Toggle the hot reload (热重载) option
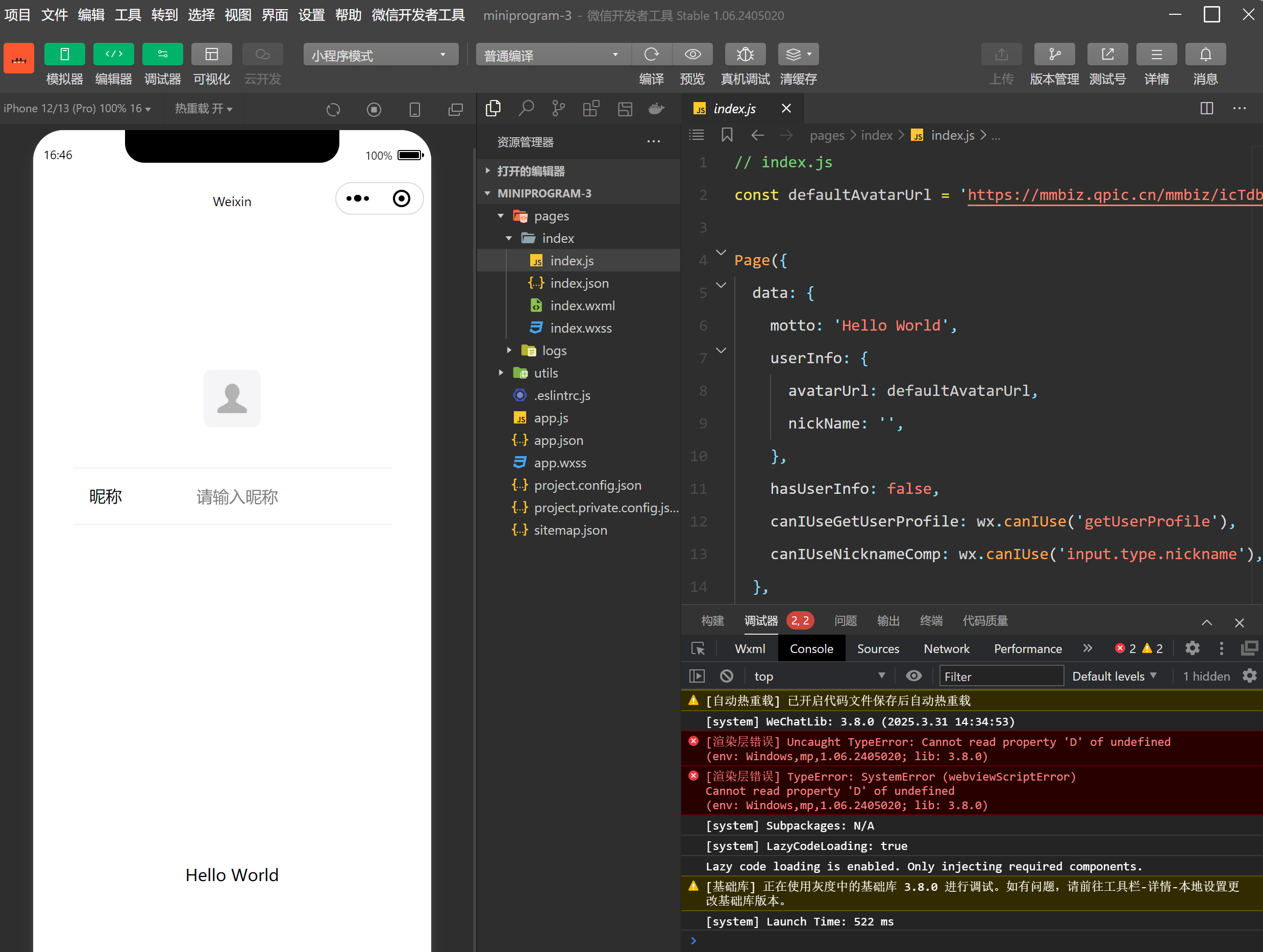This screenshot has height=952, width=1263. pyautogui.click(x=203, y=109)
